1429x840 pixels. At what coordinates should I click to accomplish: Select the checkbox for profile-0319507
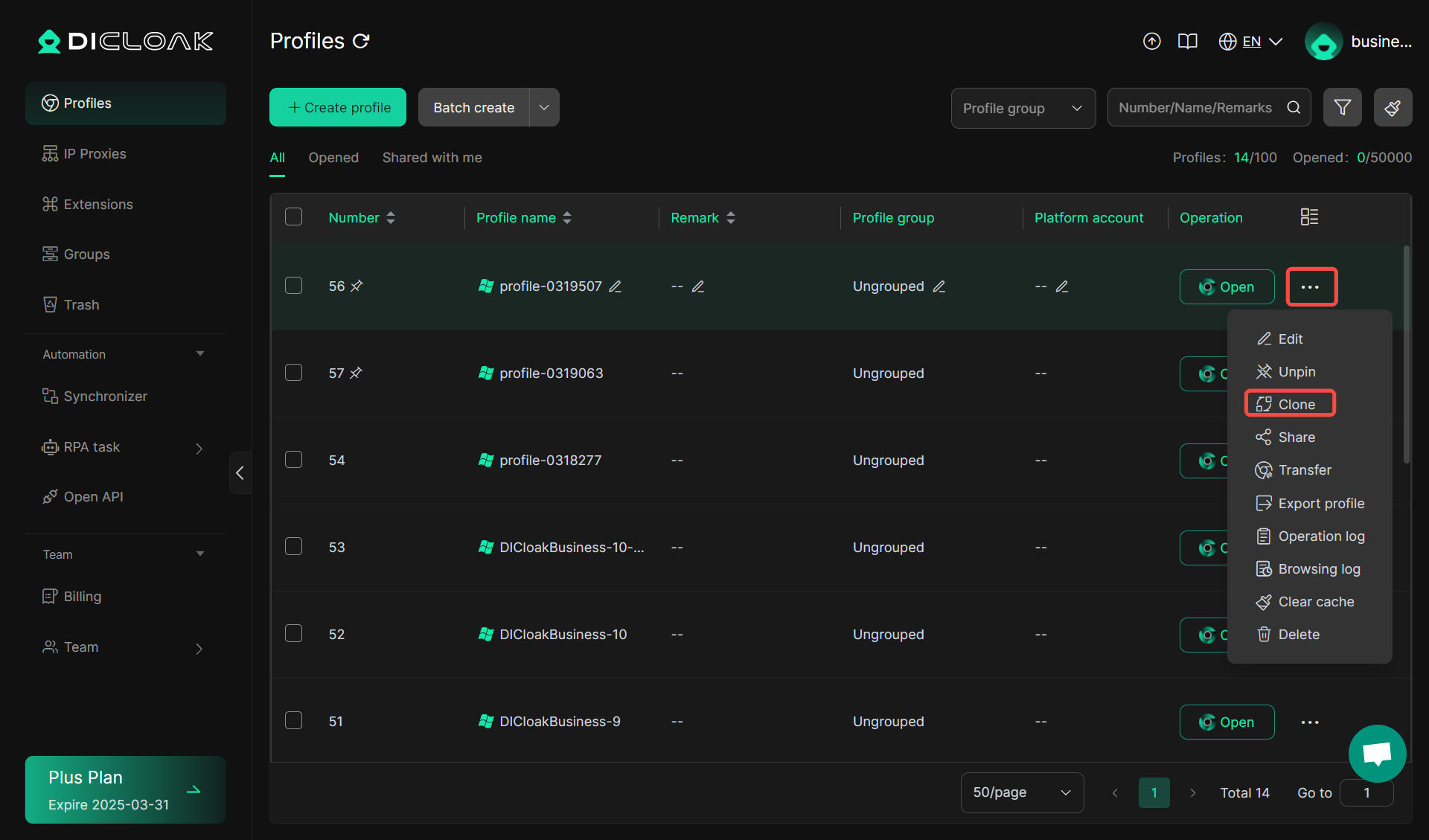(x=293, y=285)
